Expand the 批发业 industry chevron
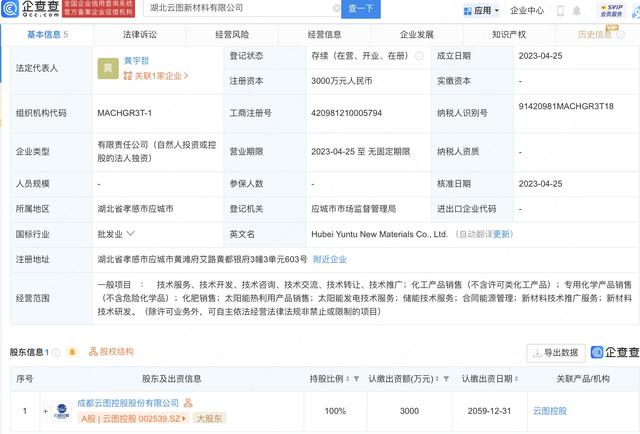The image size is (640, 434). (x=131, y=234)
